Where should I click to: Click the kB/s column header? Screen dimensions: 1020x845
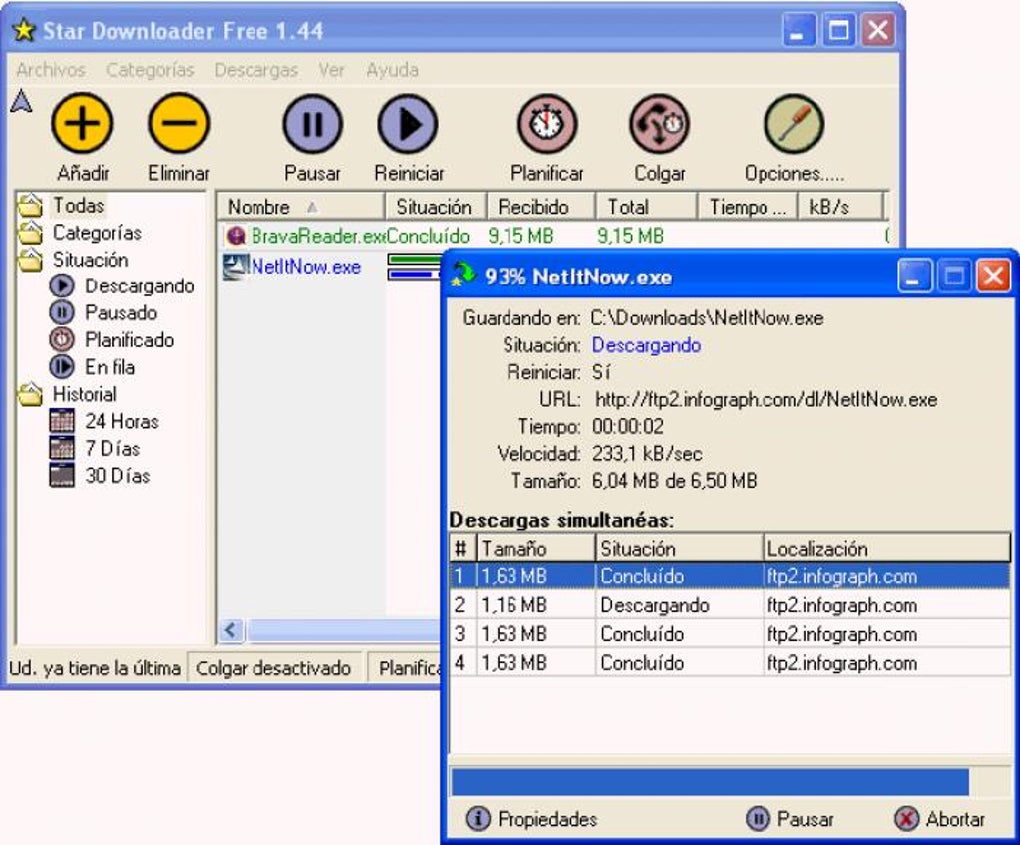[x=840, y=207]
